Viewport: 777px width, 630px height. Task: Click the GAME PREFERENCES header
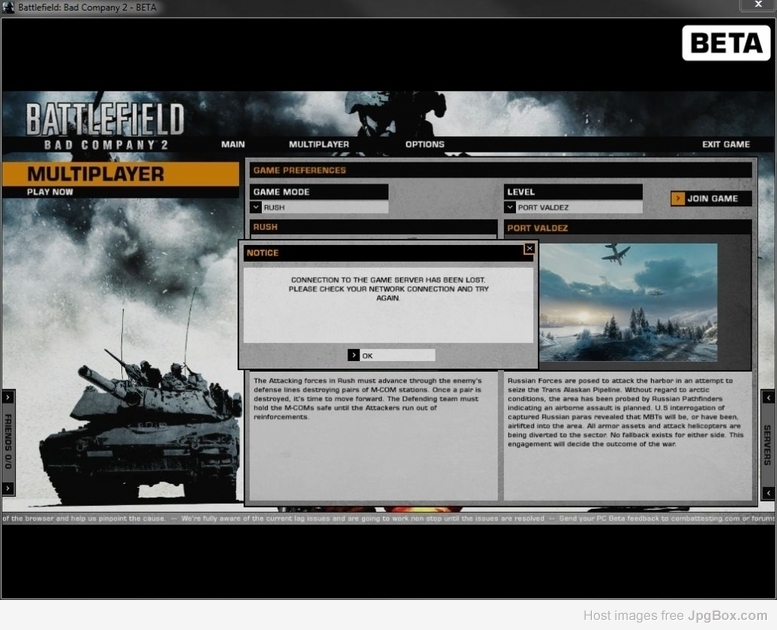[500, 170]
